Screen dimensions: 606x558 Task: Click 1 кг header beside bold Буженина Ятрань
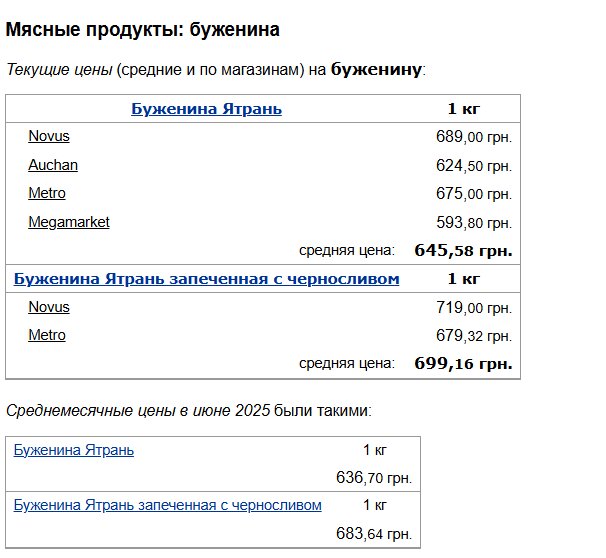tap(463, 109)
